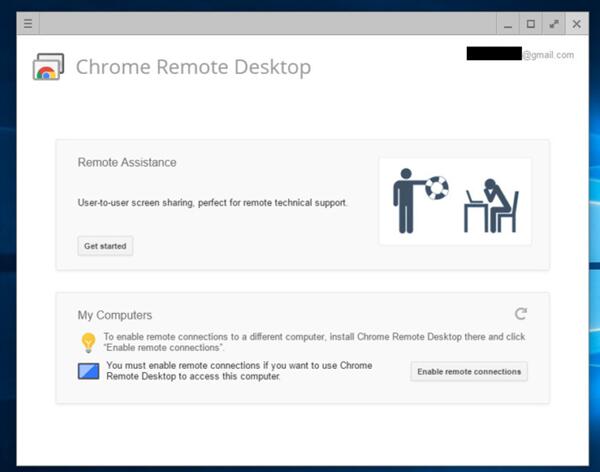
Task: Click Get started under Remote Assistance
Action: point(105,246)
